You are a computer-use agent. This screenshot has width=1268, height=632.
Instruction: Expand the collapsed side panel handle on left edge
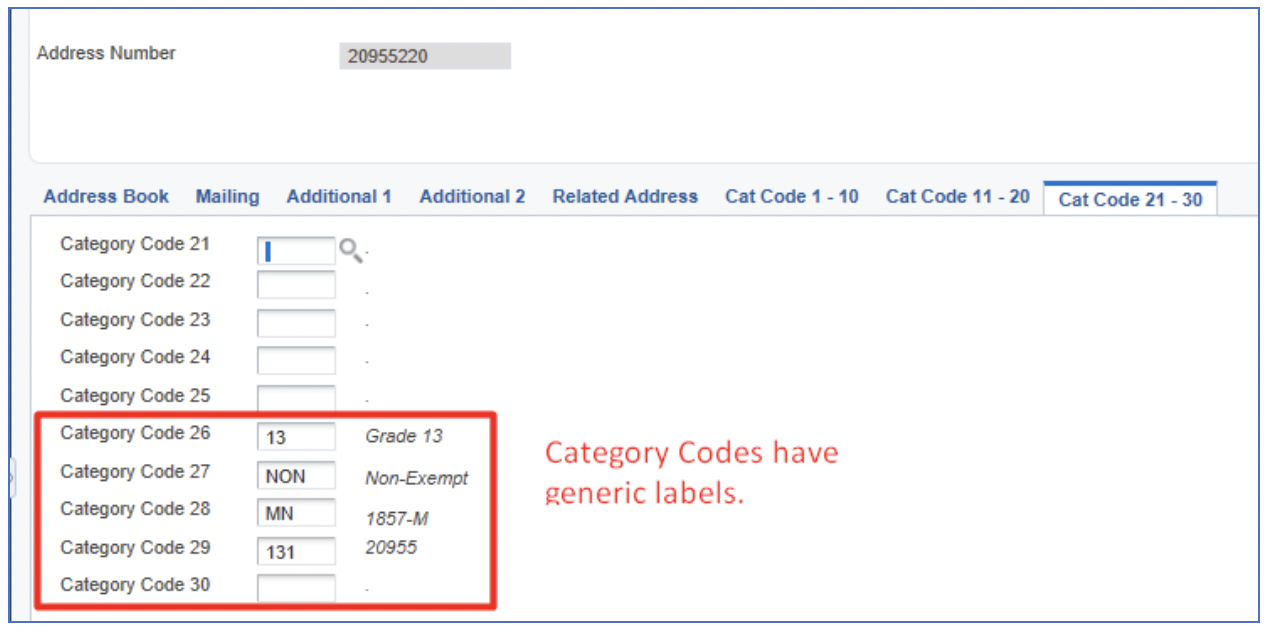11,477
